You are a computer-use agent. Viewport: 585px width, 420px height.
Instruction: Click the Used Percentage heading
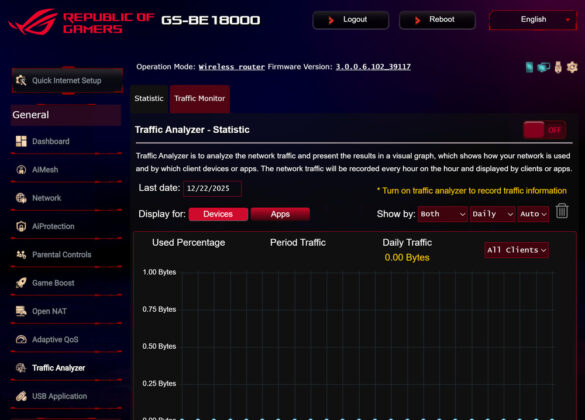[188, 243]
